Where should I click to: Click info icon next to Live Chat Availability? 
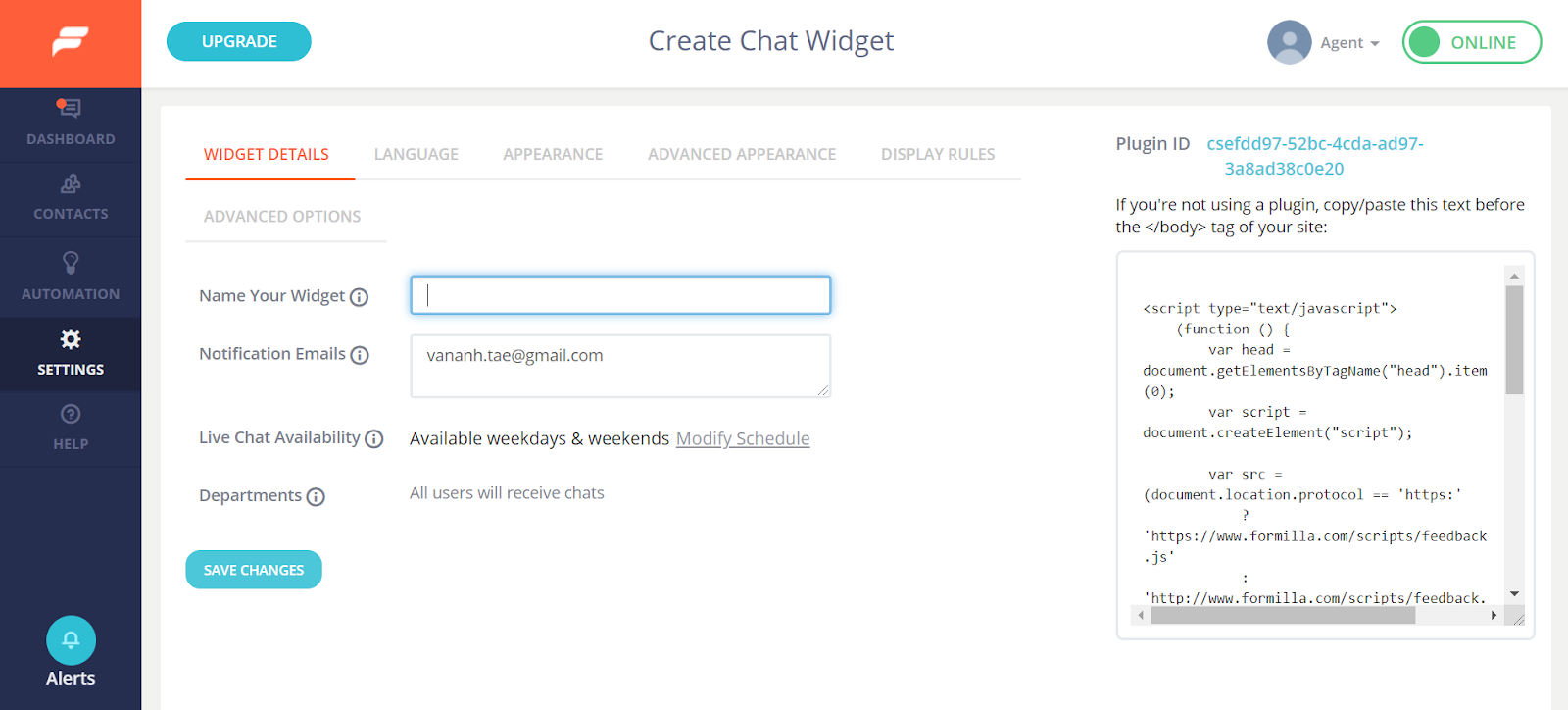pos(374,439)
